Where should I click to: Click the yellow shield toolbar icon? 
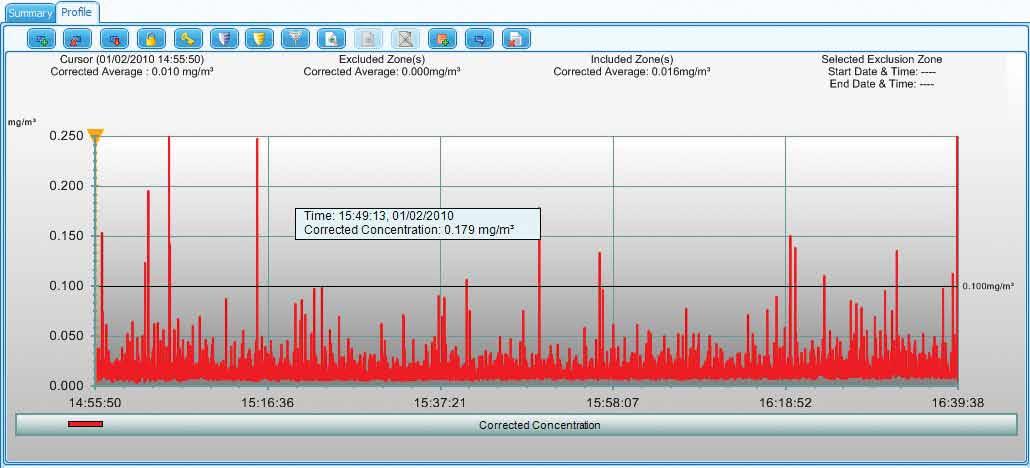pyautogui.click(x=259, y=39)
